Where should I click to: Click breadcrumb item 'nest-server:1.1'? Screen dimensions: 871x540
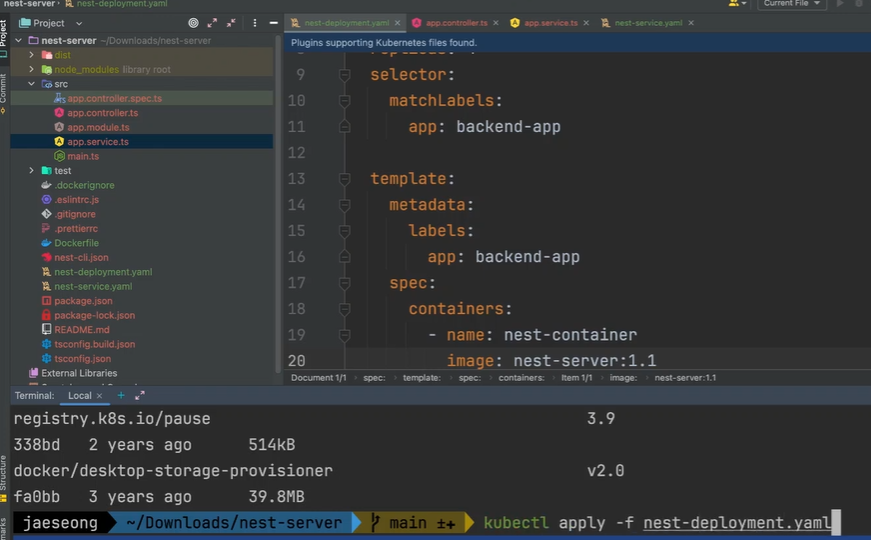click(x=685, y=378)
